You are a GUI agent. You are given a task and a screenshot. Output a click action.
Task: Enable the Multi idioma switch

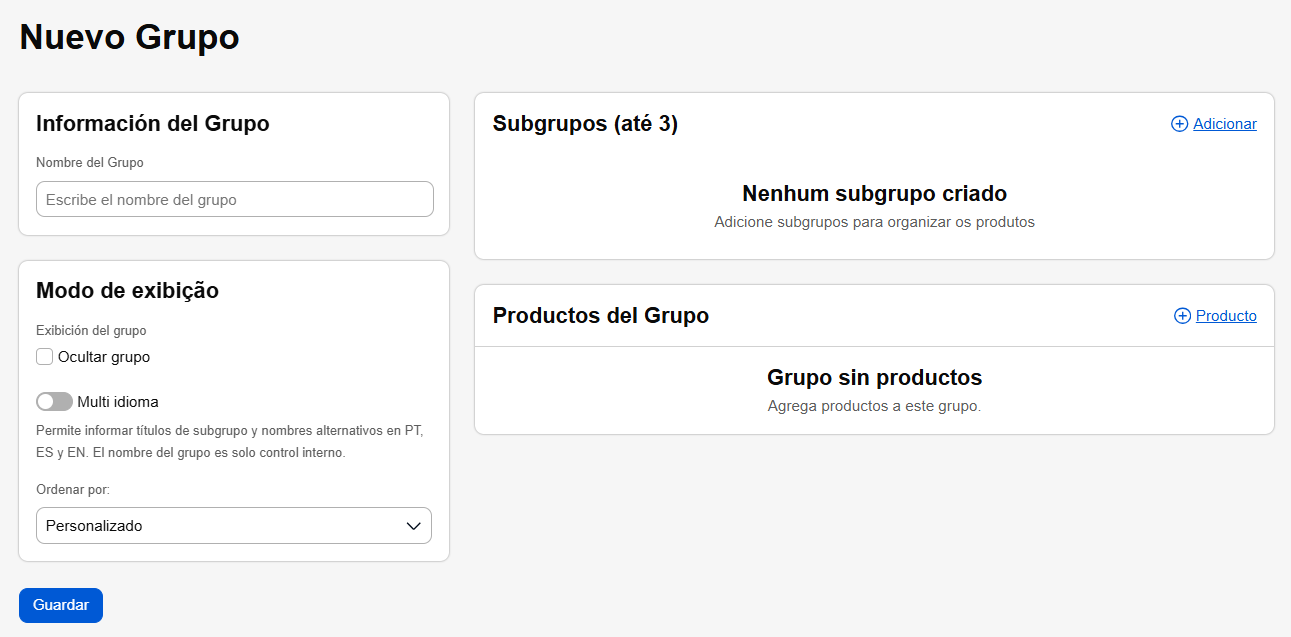click(54, 402)
